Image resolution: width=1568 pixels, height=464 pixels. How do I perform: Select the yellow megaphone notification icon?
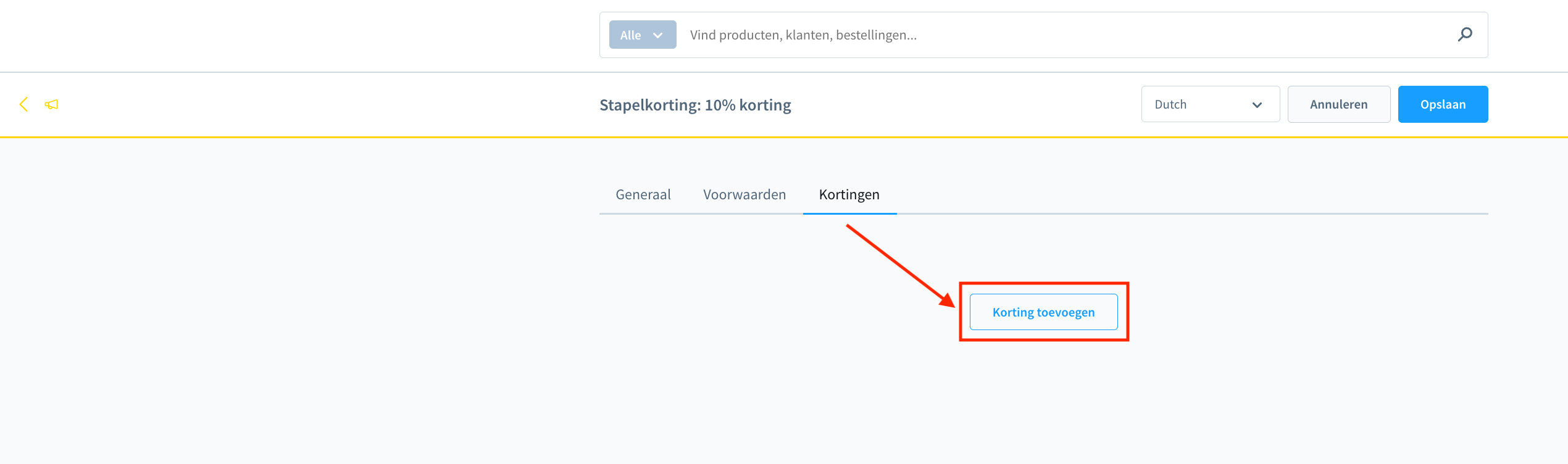pos(51,104)
